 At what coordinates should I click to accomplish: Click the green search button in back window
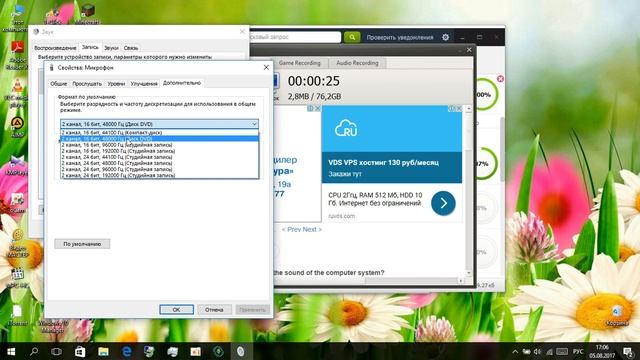pos(352,37)
